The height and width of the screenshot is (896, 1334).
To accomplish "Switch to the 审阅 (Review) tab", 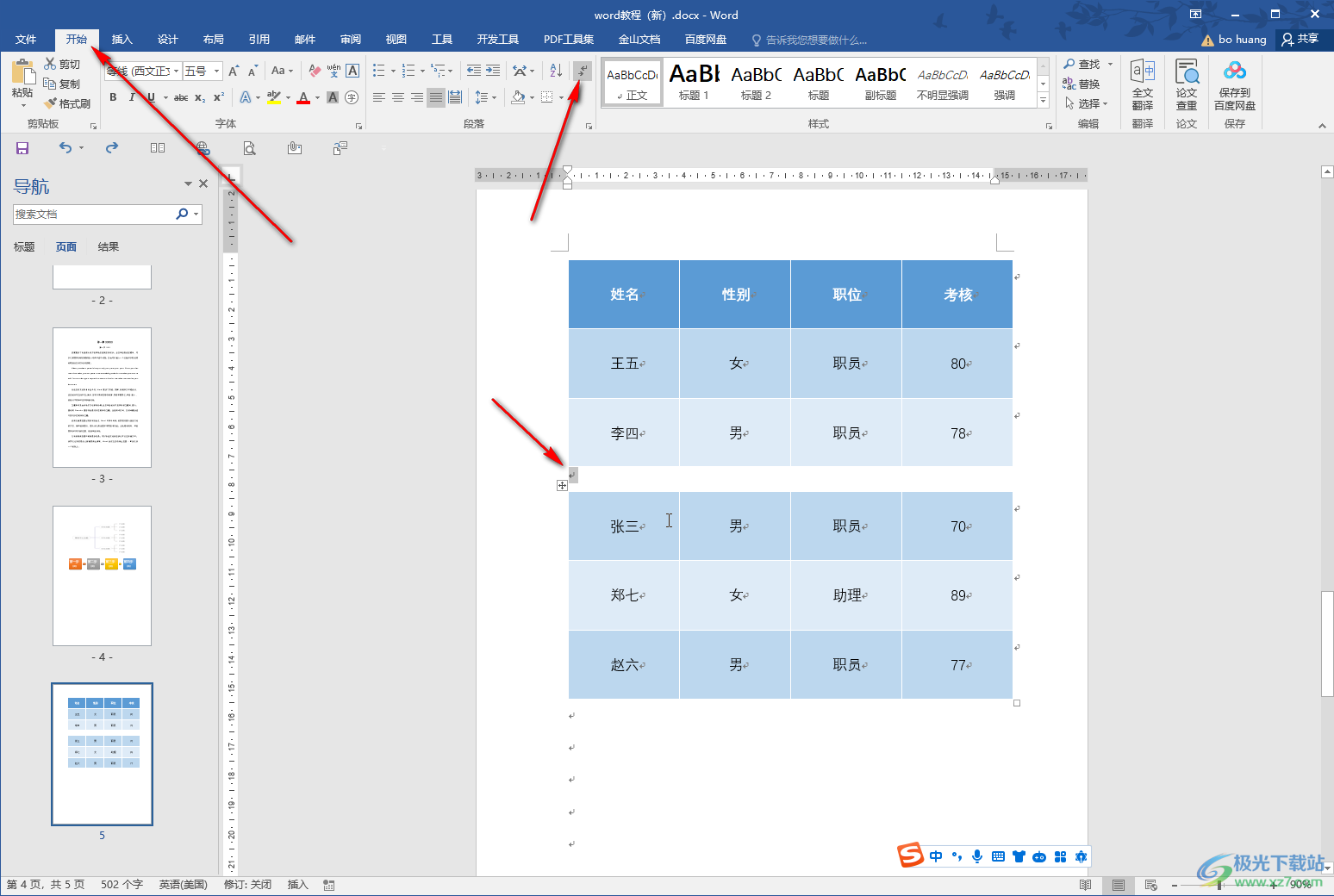I will 351,40.
